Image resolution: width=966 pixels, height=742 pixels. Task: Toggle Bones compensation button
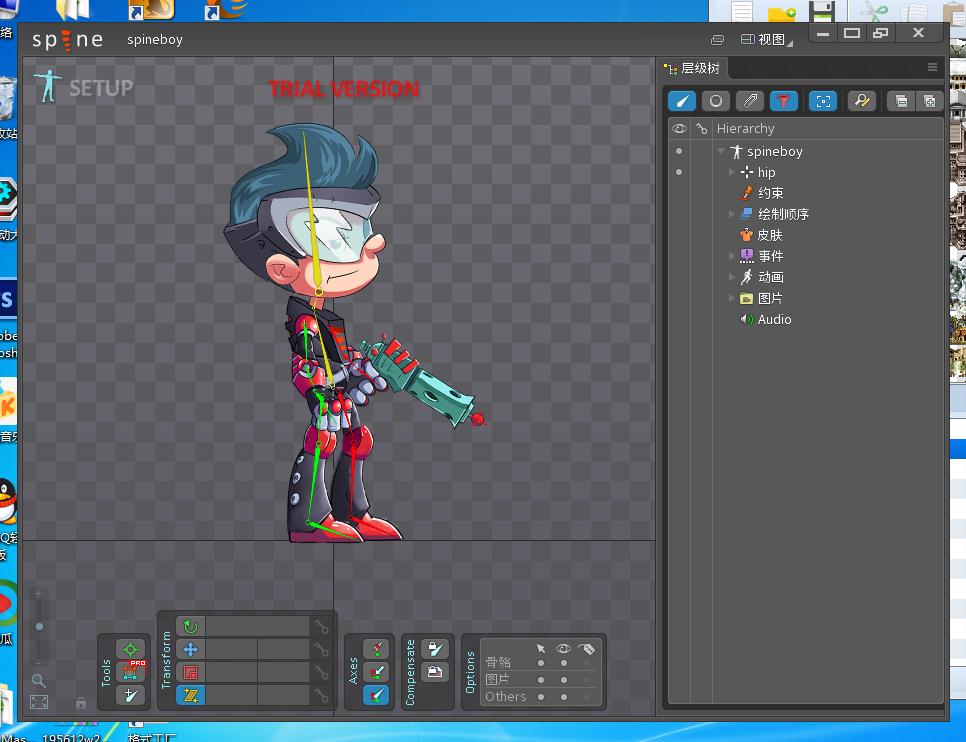click(x=435, y=649)
